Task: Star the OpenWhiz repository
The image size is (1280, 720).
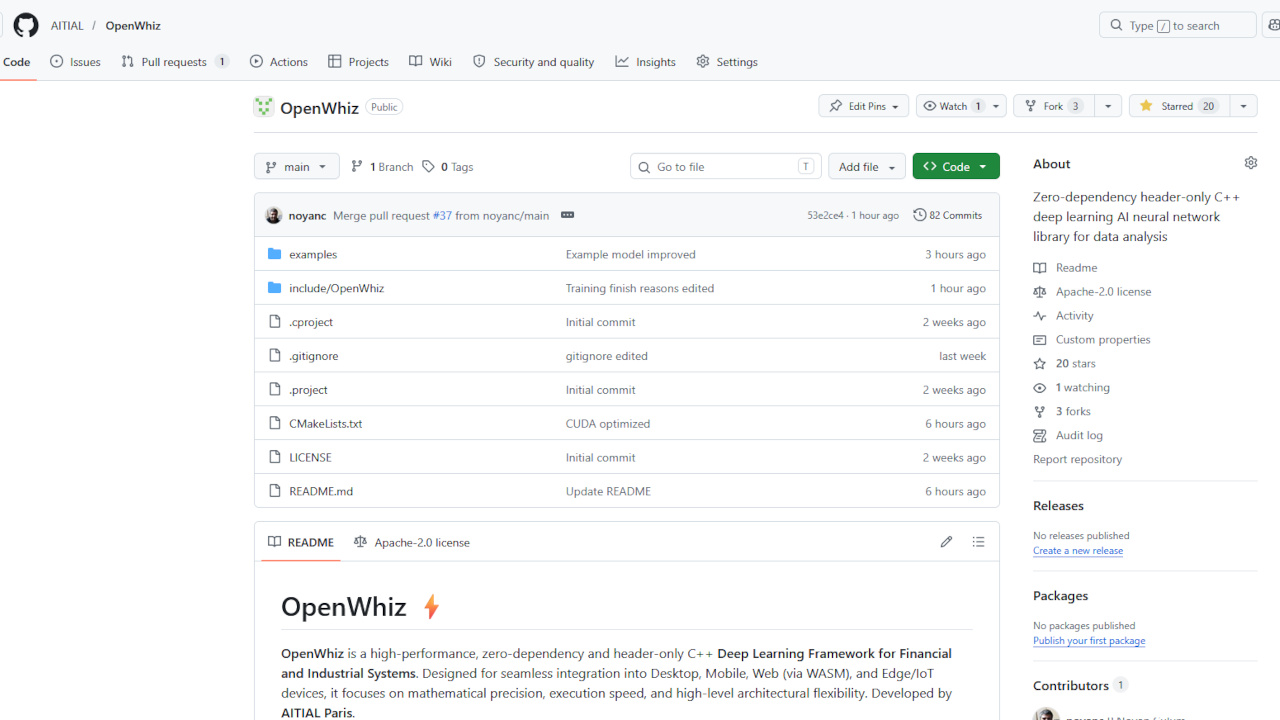Action: tap(1178, 105)
